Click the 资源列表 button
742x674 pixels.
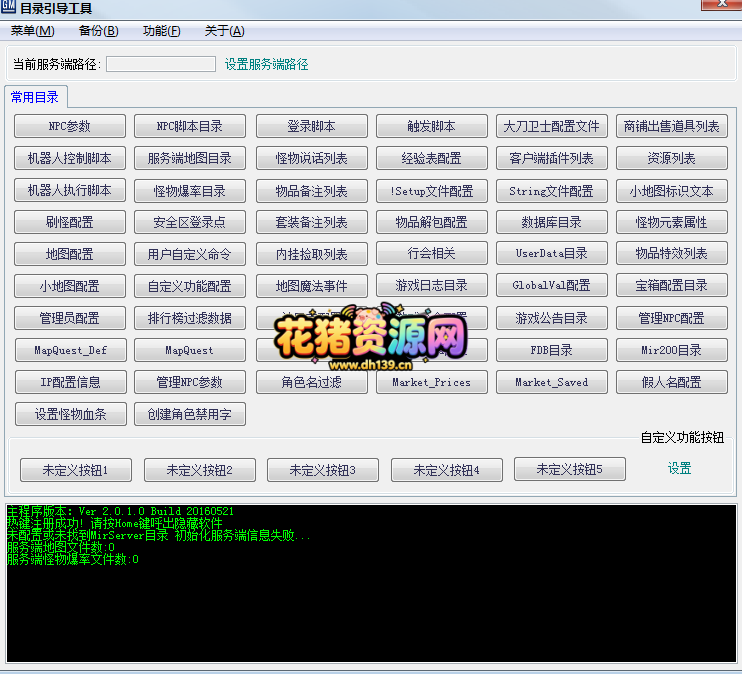tap(671, 158)
